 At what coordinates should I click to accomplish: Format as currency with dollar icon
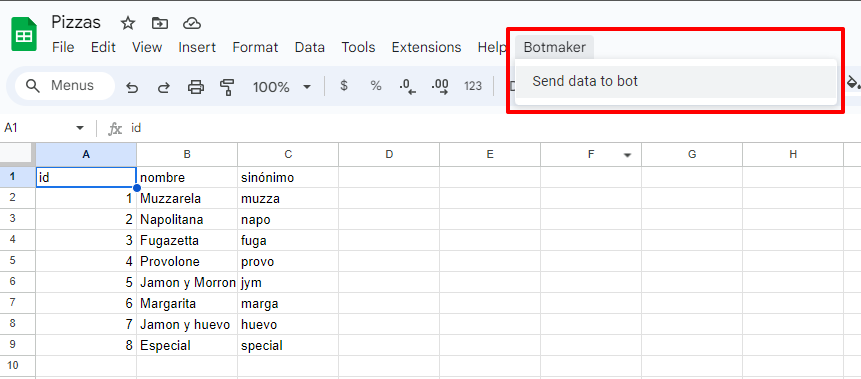click(x=344, y=86)
